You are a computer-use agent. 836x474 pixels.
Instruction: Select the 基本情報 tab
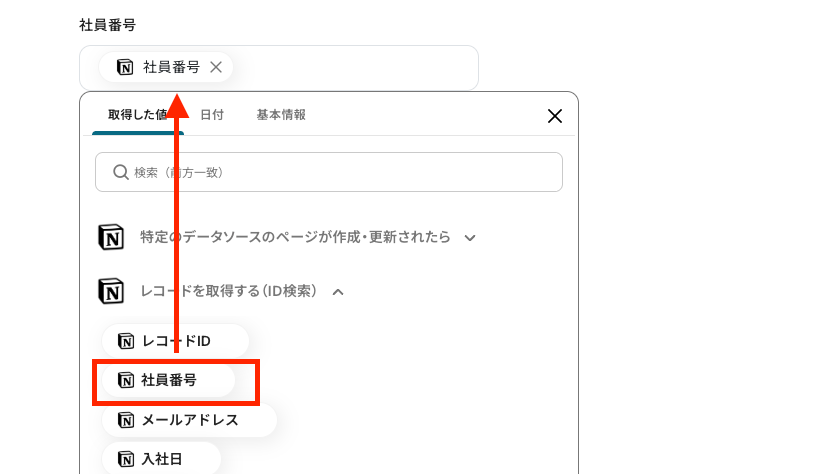(281, 115)
